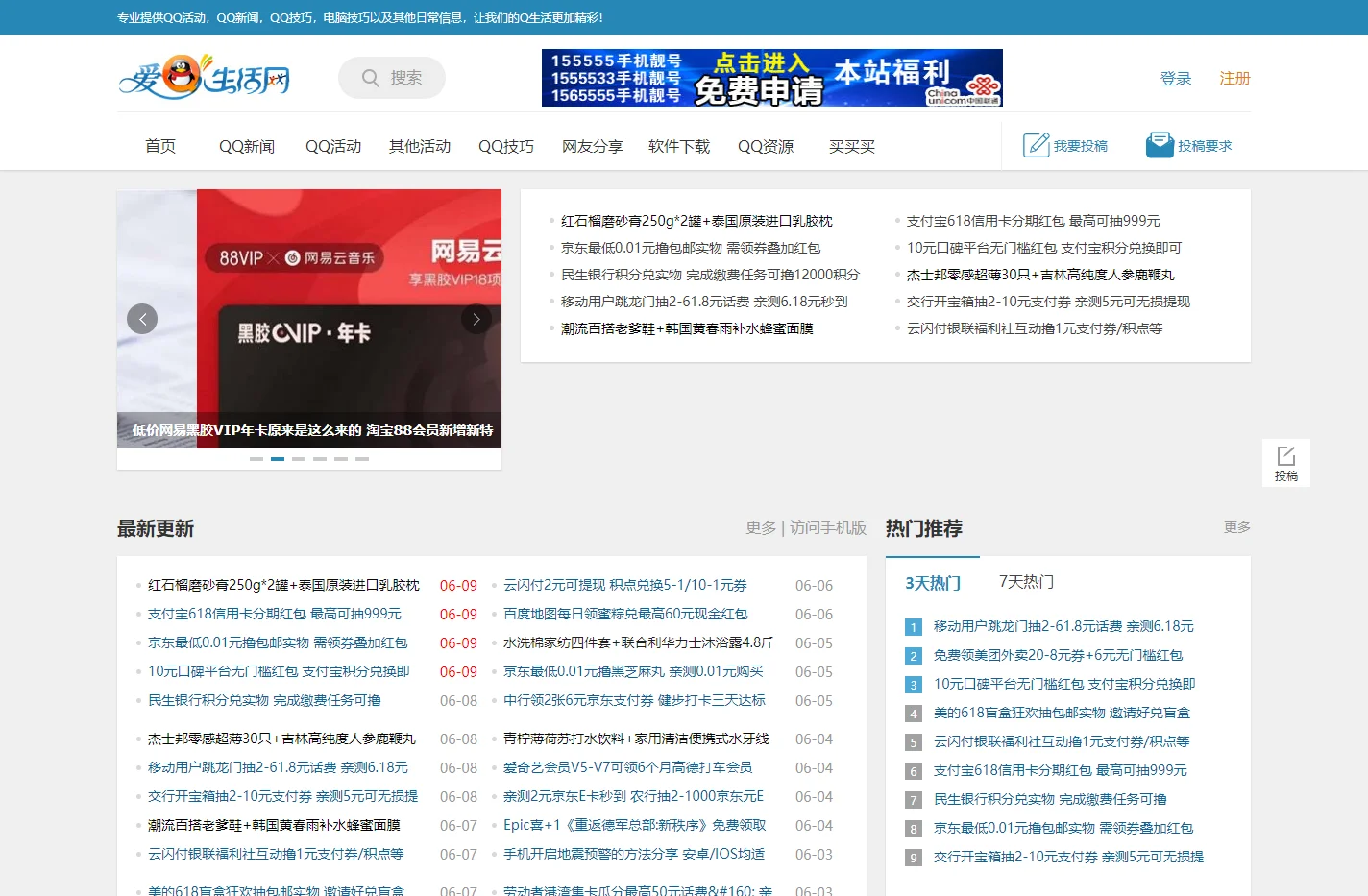Open the QQ活动 navigation item
This screenshot has width=1368, height=896.
(333, 146)
